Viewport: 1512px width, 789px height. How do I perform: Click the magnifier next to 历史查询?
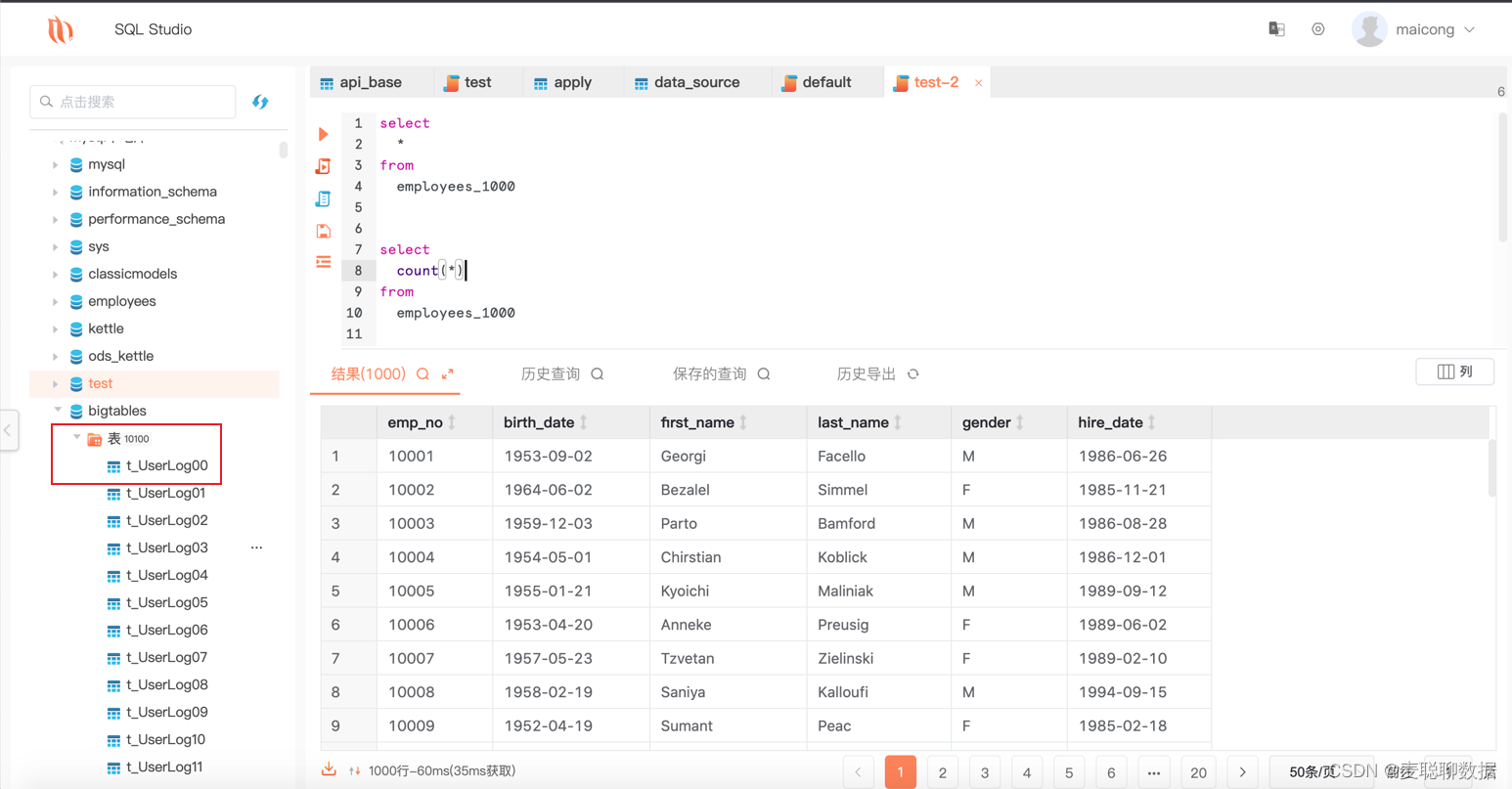pyautogui.click(x=598, y=374)
